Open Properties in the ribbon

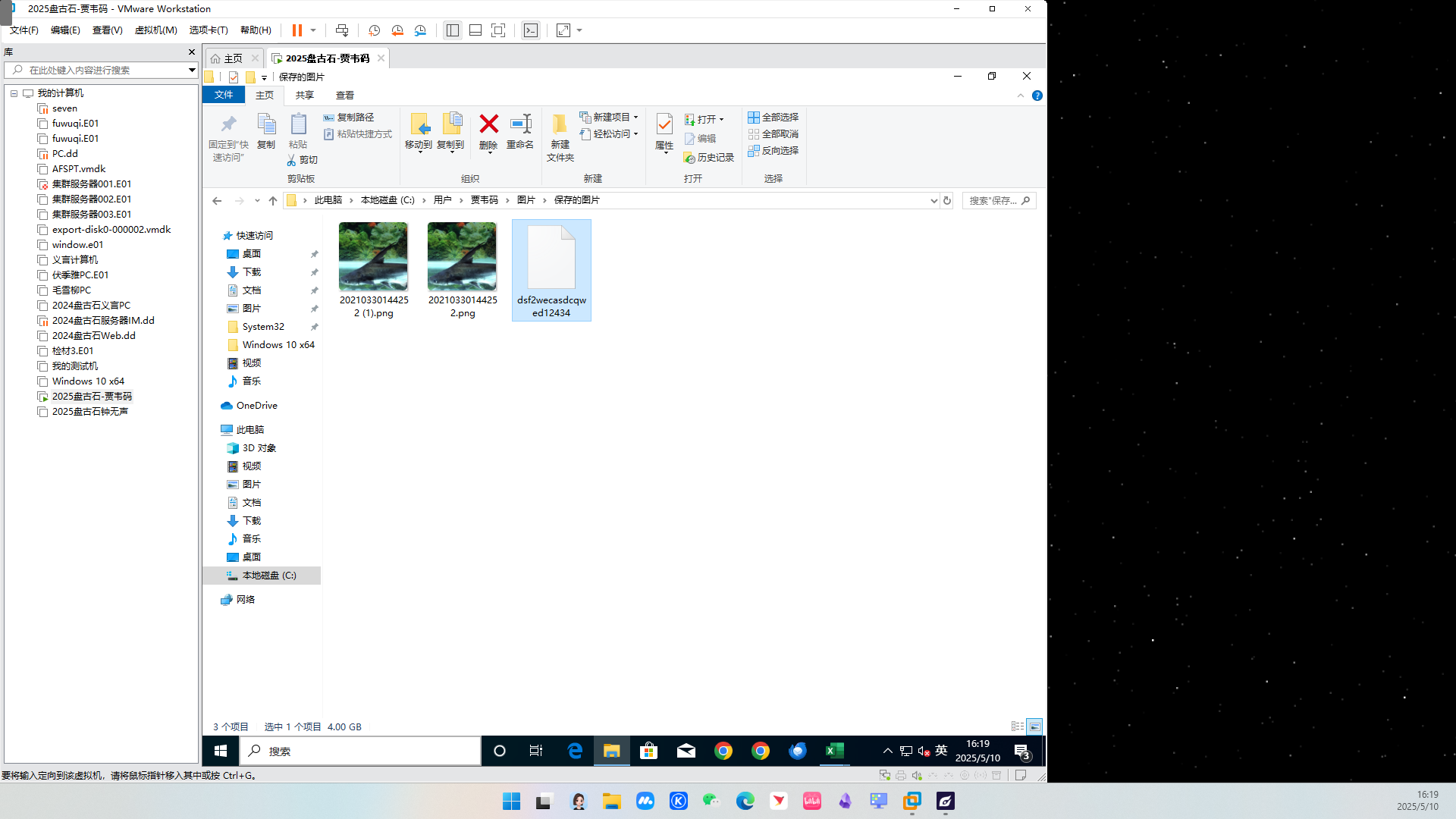[664, 133]
